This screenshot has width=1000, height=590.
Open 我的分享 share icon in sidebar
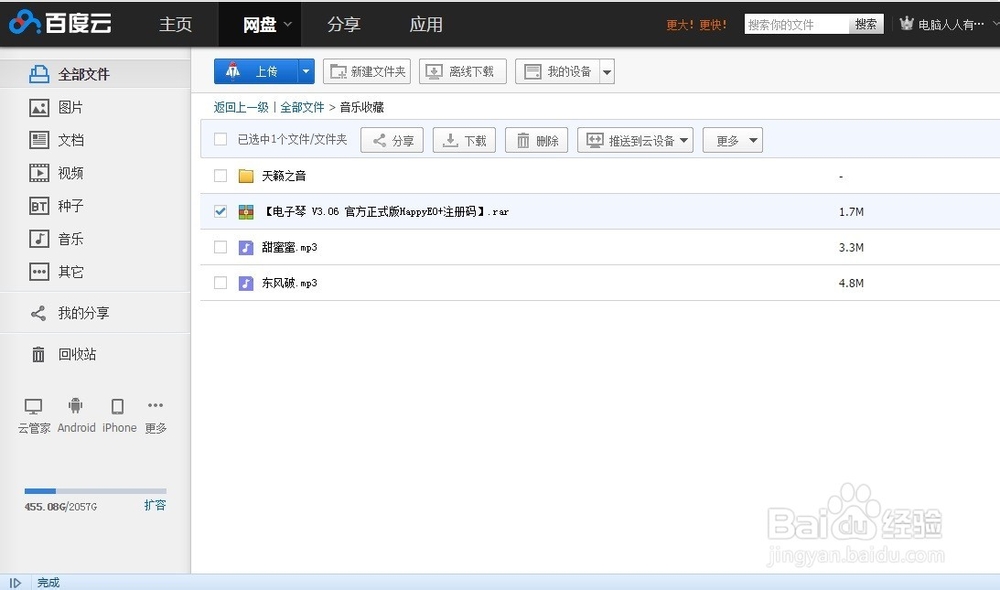38,313
